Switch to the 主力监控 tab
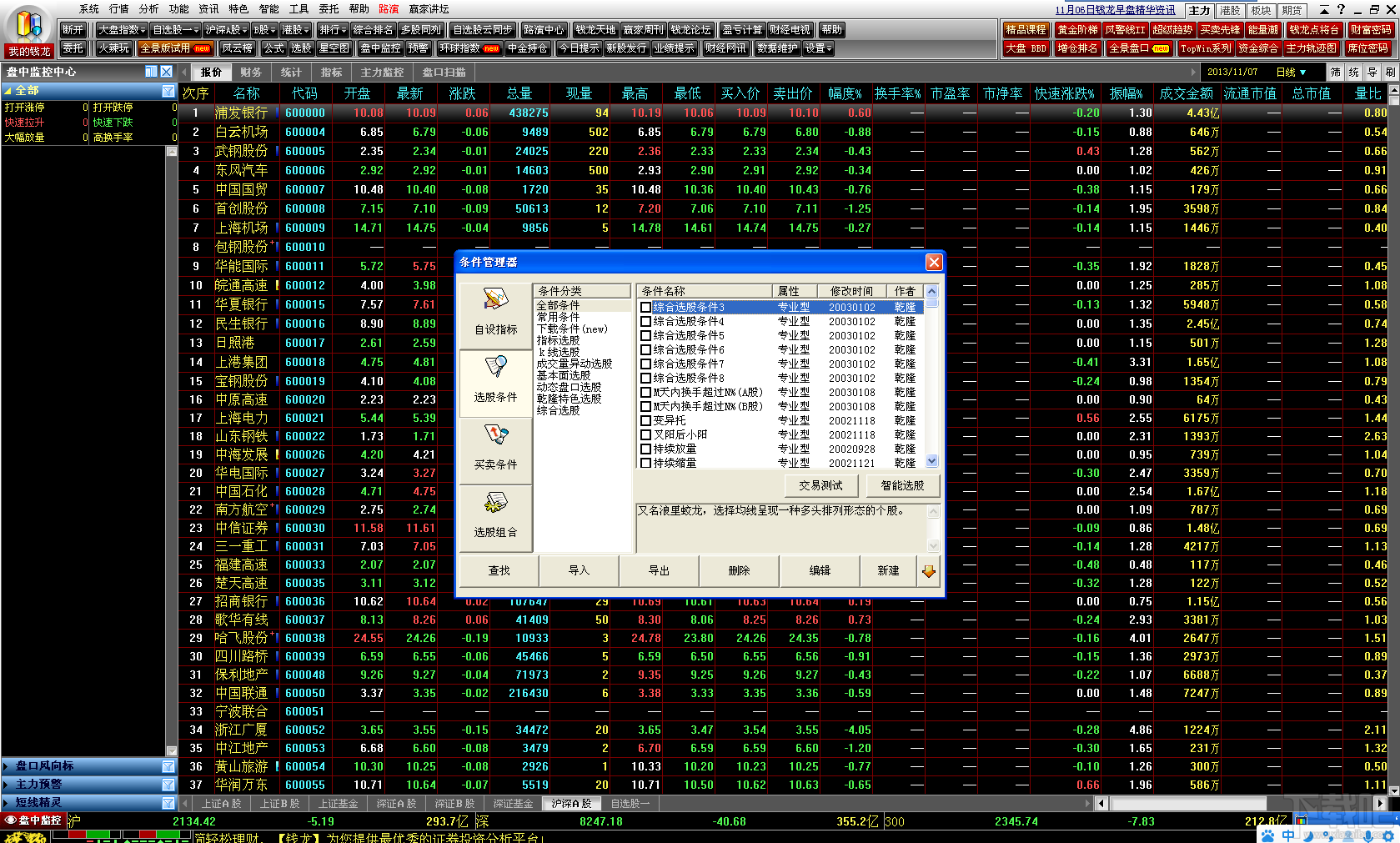 point(382,73)
